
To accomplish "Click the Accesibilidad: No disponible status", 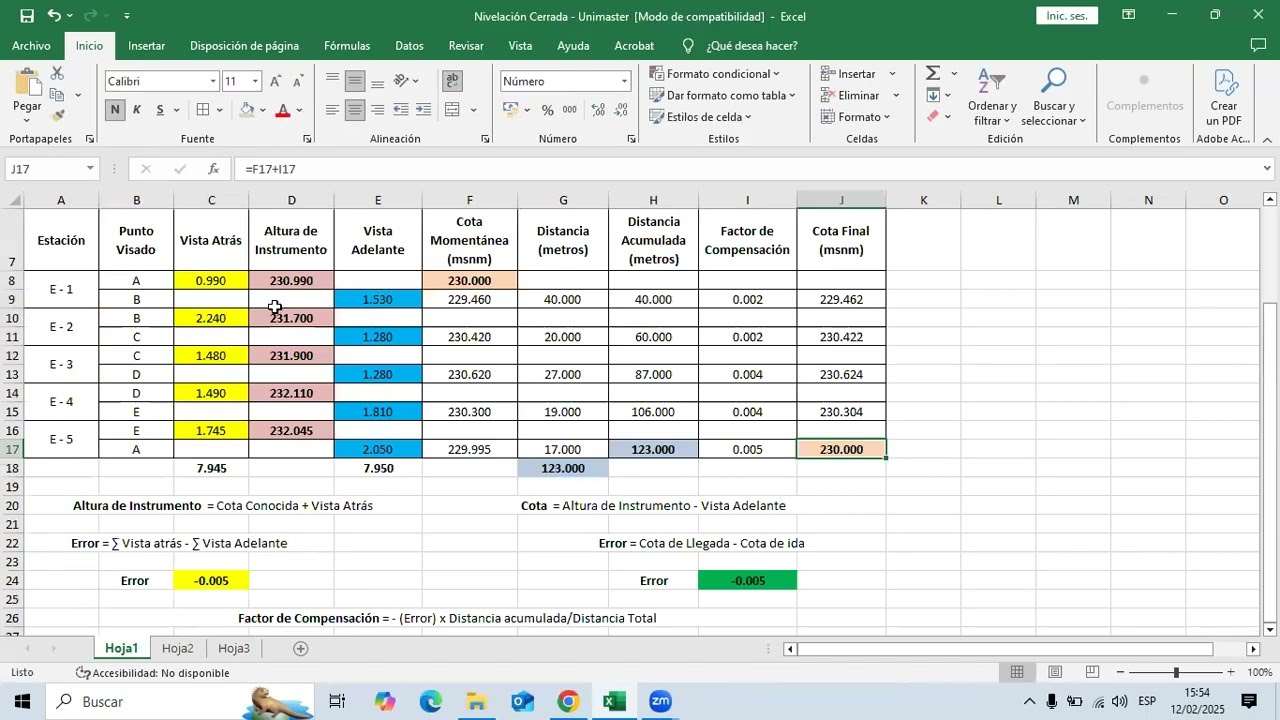I will tap(153, 673).
